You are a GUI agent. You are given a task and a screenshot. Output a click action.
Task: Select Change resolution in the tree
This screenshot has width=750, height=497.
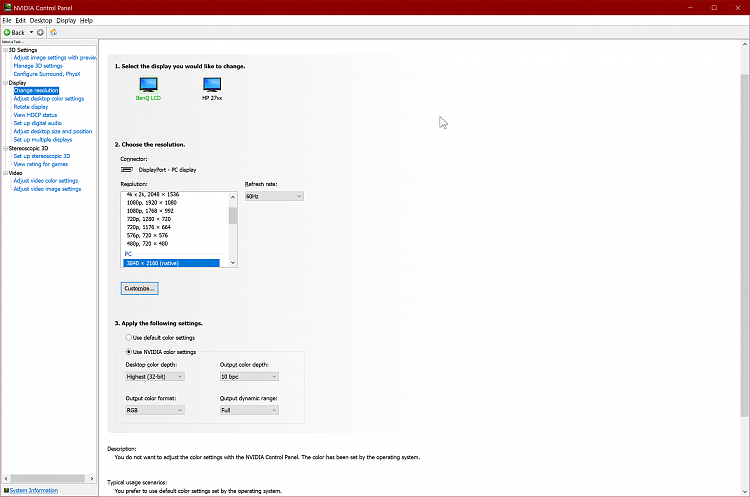tap(36, 90)
